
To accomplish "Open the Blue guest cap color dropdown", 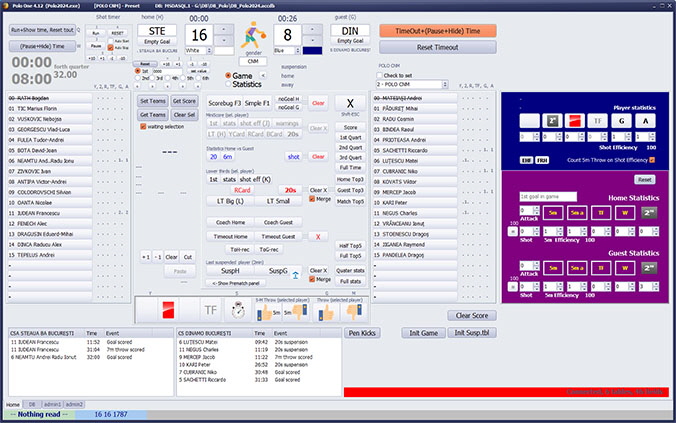I will pos(297,50).
